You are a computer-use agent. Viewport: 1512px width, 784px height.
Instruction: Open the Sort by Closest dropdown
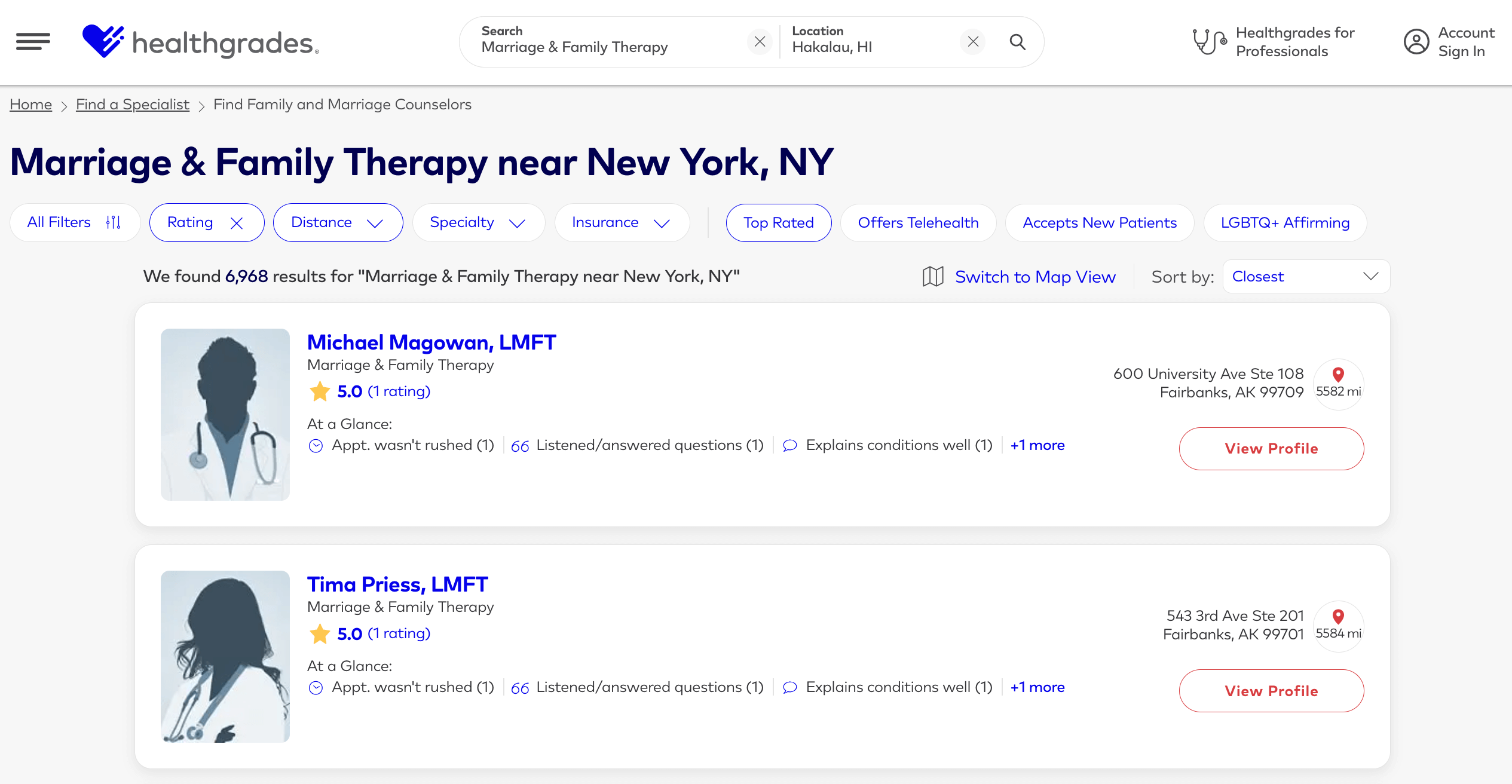1306,276
